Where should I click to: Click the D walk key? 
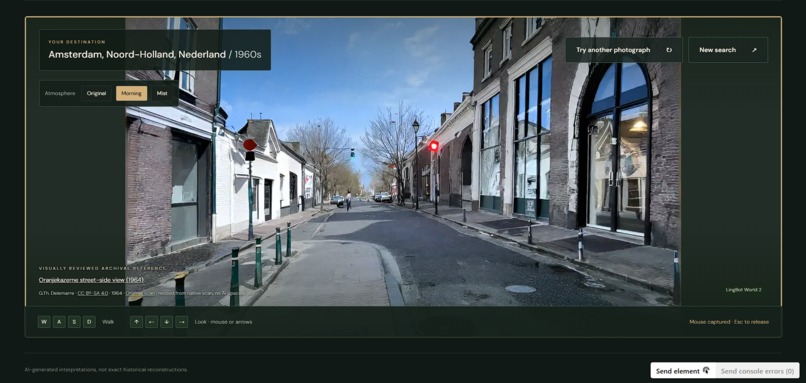point(89,322)
